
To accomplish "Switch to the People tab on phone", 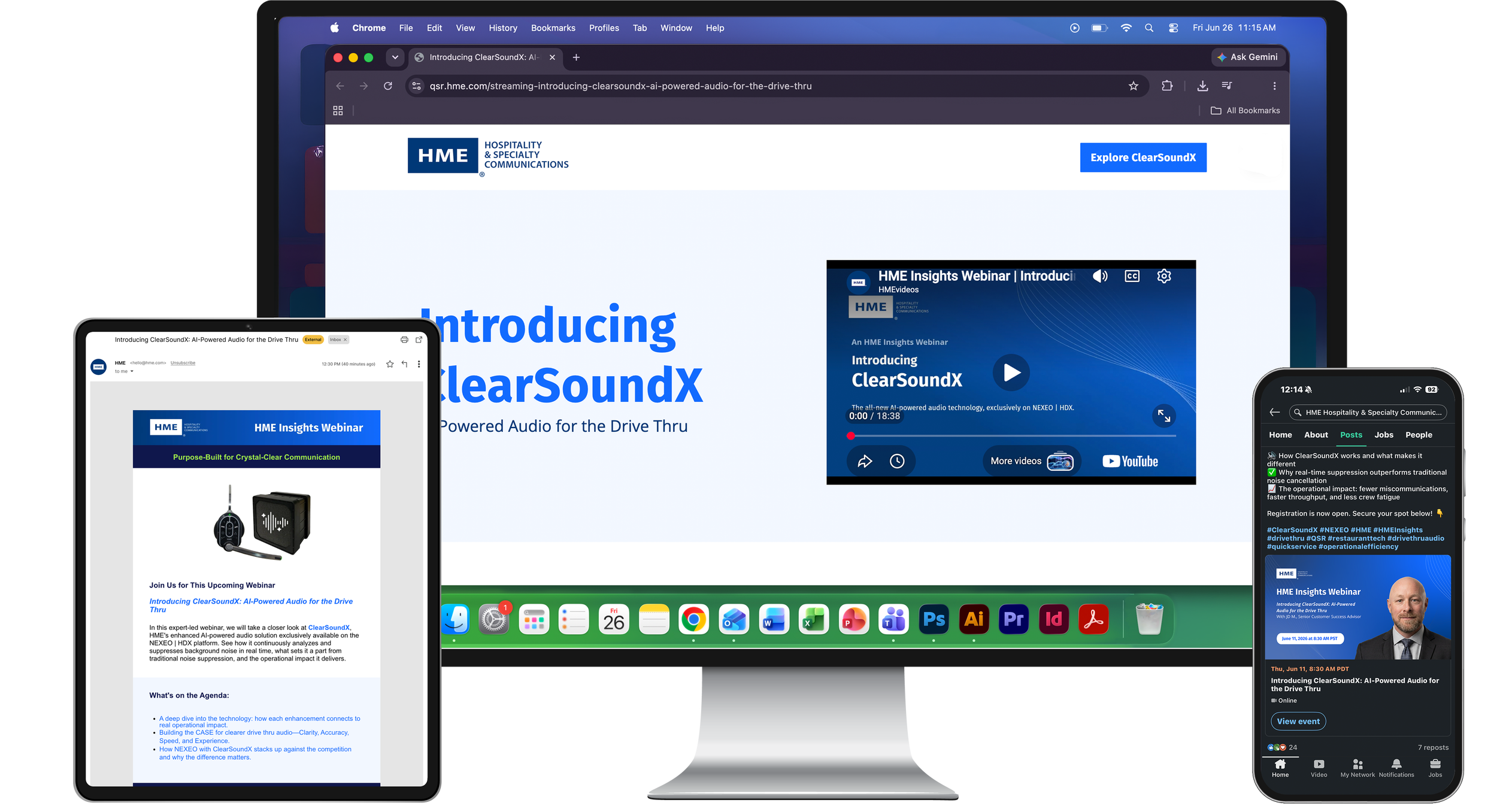I will pyautogui.click(x=1419, y=435).
